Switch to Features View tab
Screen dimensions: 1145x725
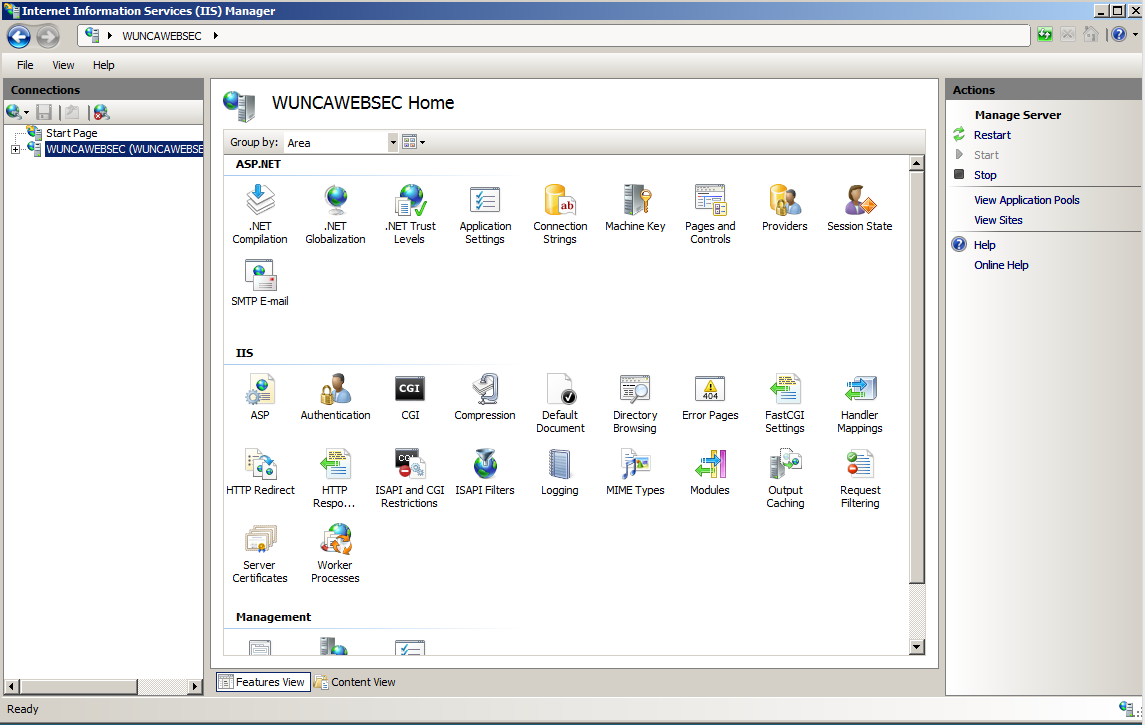click(263, 682)
